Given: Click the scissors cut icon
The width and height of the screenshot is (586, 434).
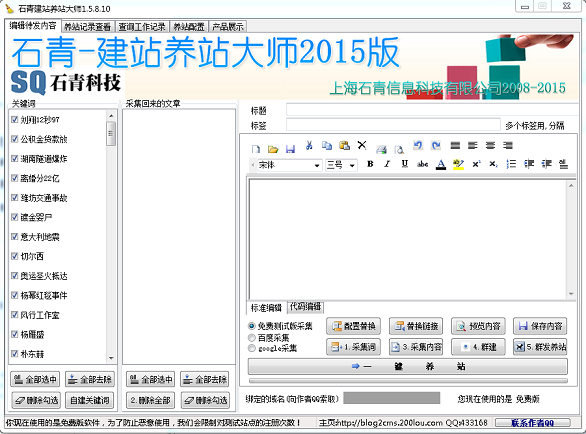Looking at the screenshot, I should point(309,145).
